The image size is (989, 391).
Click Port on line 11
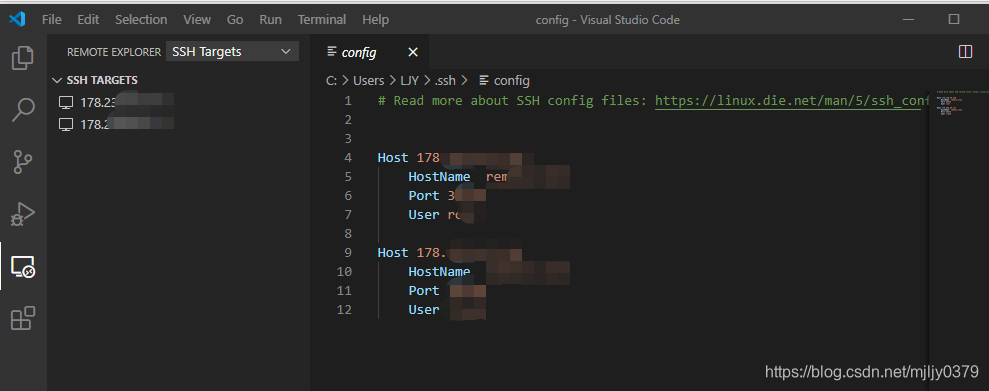tap(424, 291)
